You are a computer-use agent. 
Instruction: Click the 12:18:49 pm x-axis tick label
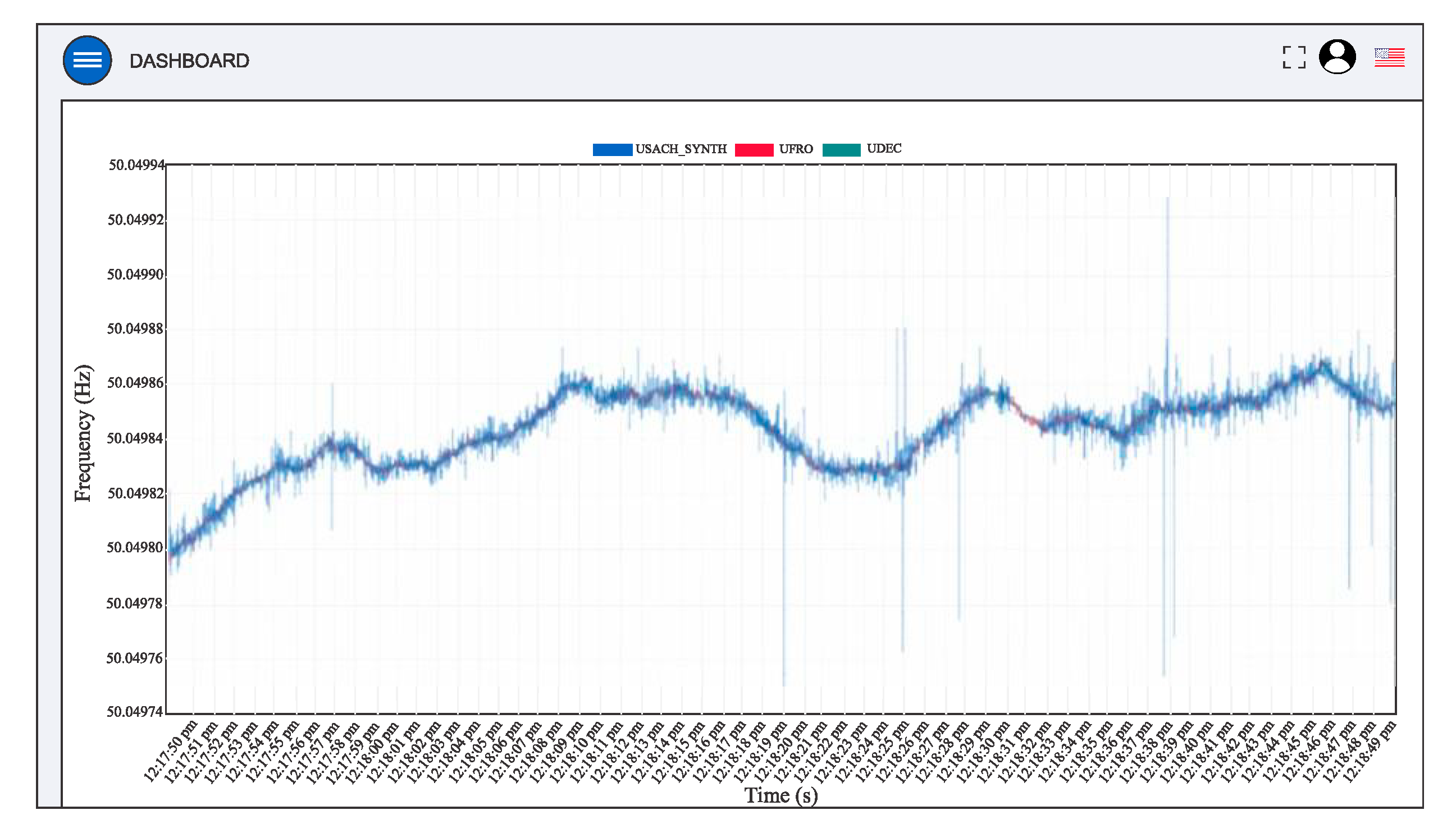click(1369, 751)
